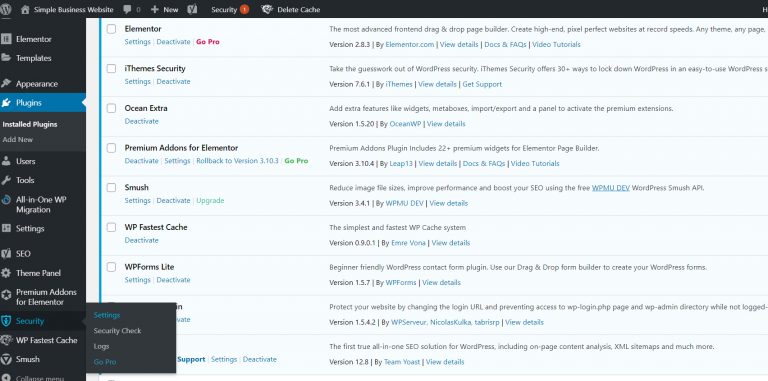Image resolution: width=768 pixels, height=381 pixels.
Task: Deactivate the Ocean Extra plugin
Action: click(x=142, y=121)
